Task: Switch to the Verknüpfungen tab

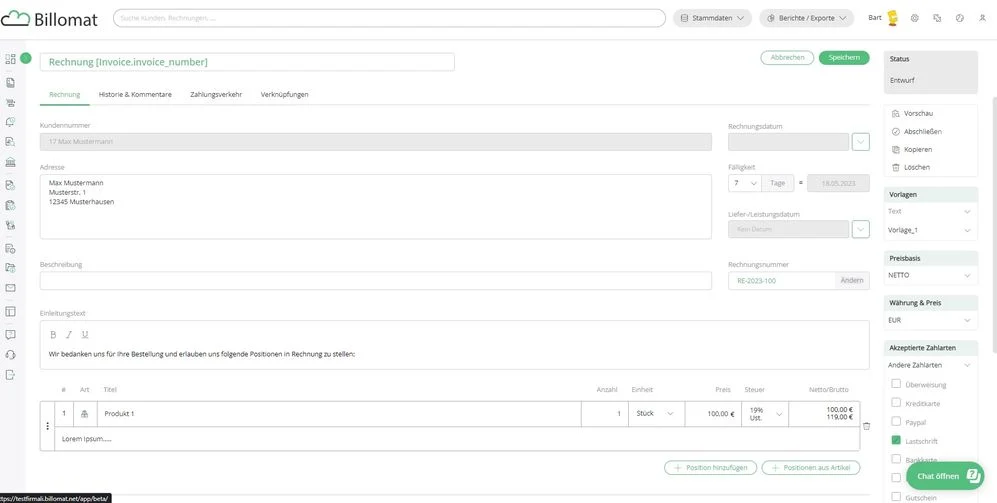Action: point(284,94)
